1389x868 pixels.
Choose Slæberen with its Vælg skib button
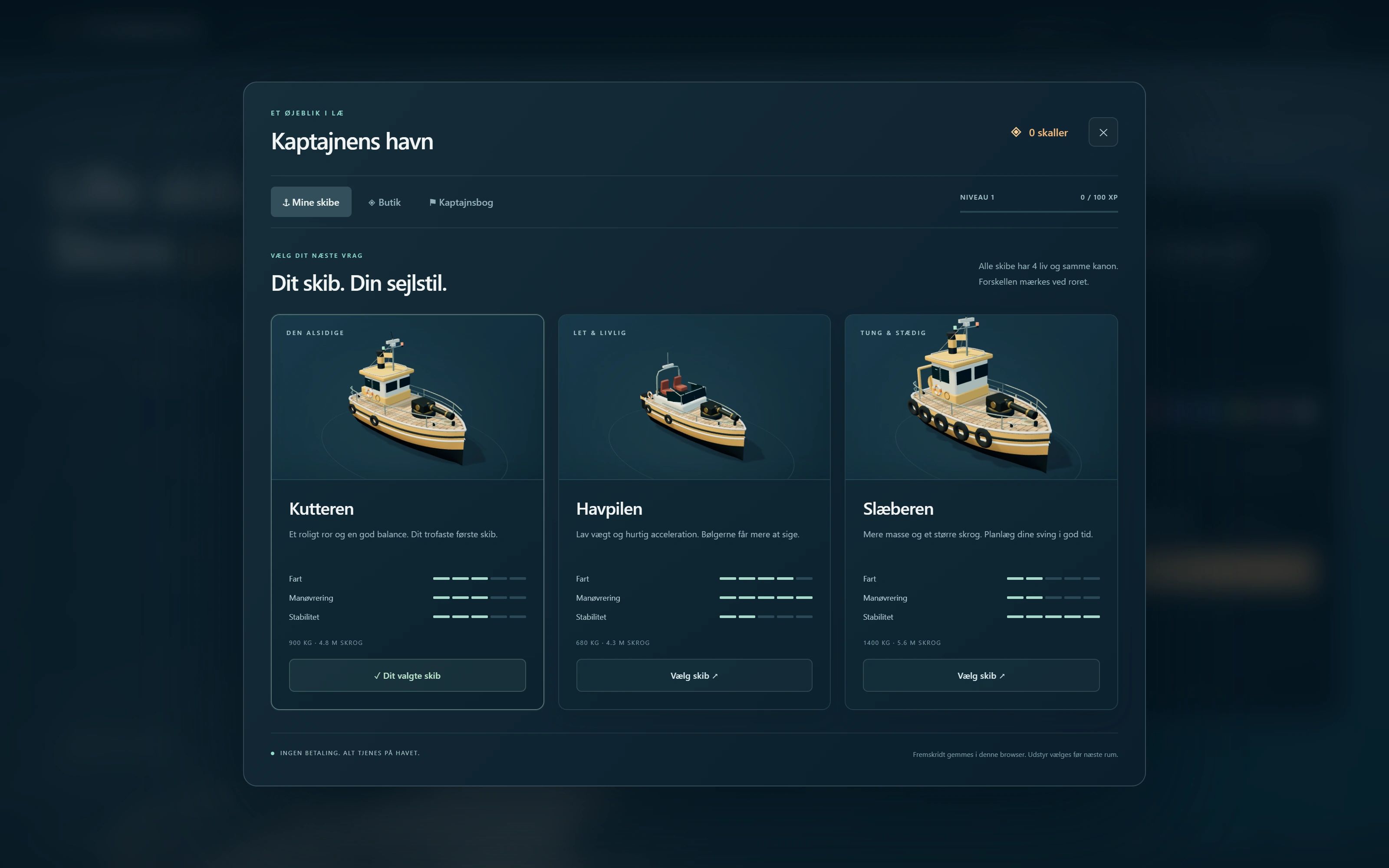(981, 675)
